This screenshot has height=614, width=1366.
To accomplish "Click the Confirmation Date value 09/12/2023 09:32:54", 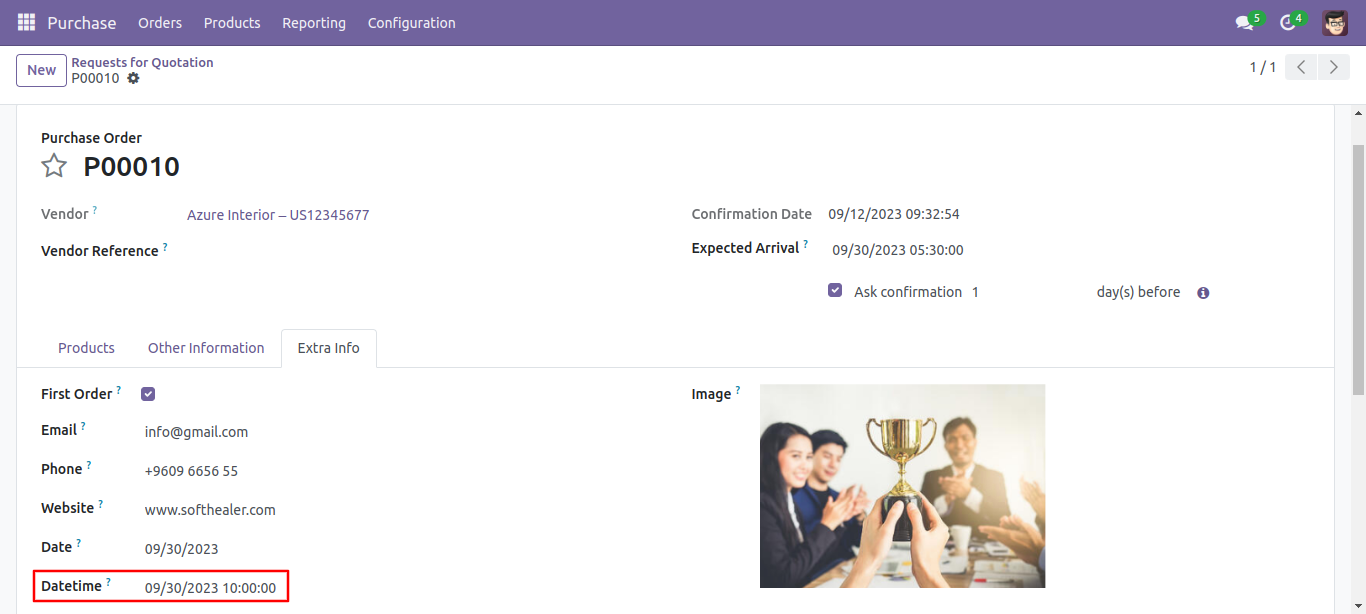I will 894,214.
